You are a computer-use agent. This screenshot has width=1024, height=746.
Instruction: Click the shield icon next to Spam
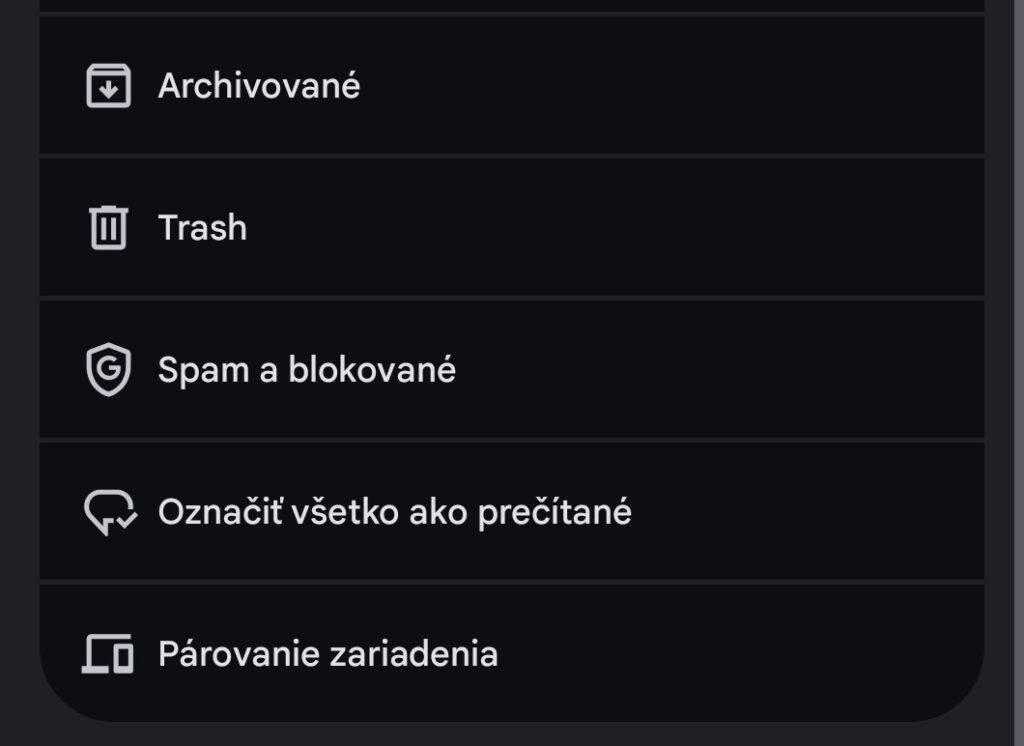(110, 368)
